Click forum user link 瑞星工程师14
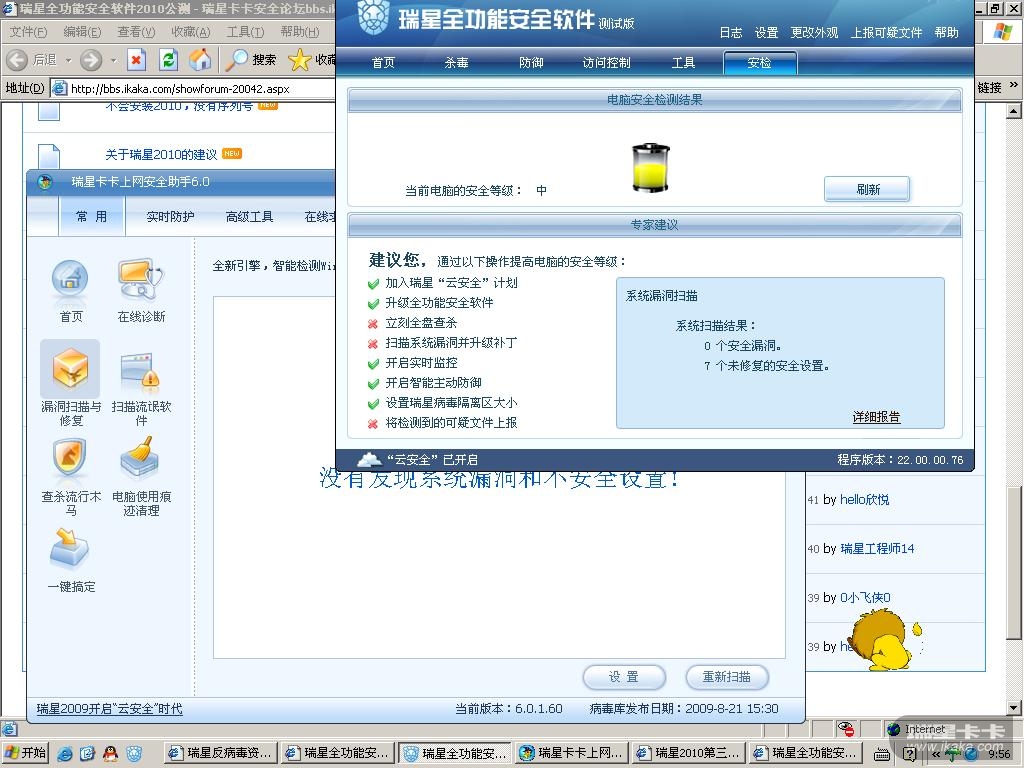Viewport: 1024px width, 768px height. click(877, 549)
